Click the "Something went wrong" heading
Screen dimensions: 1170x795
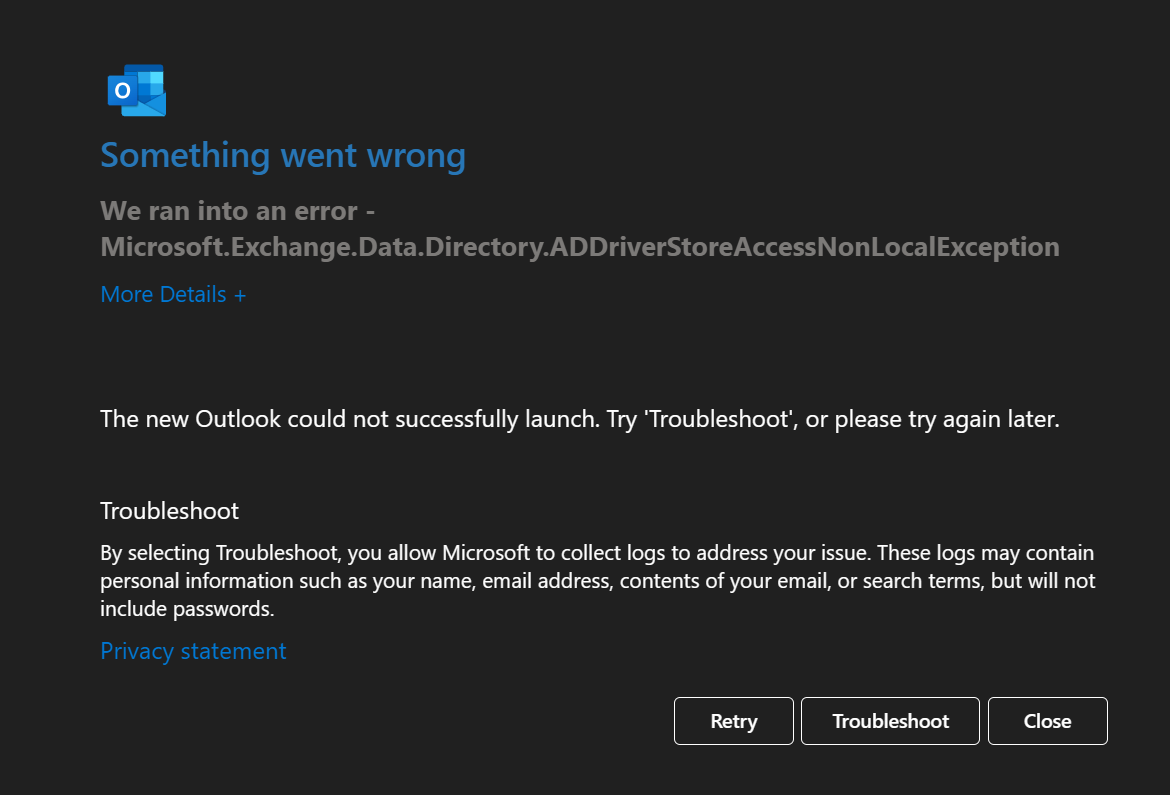(x=283, y=155)
